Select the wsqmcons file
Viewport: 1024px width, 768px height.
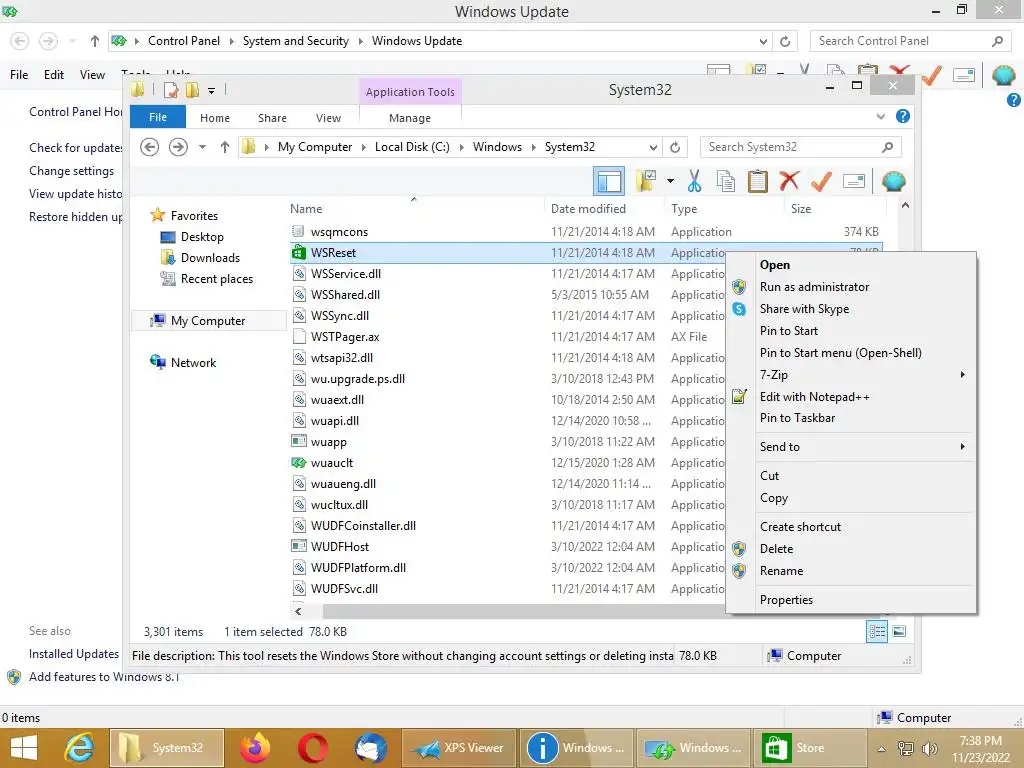click(x=339, y=232)
